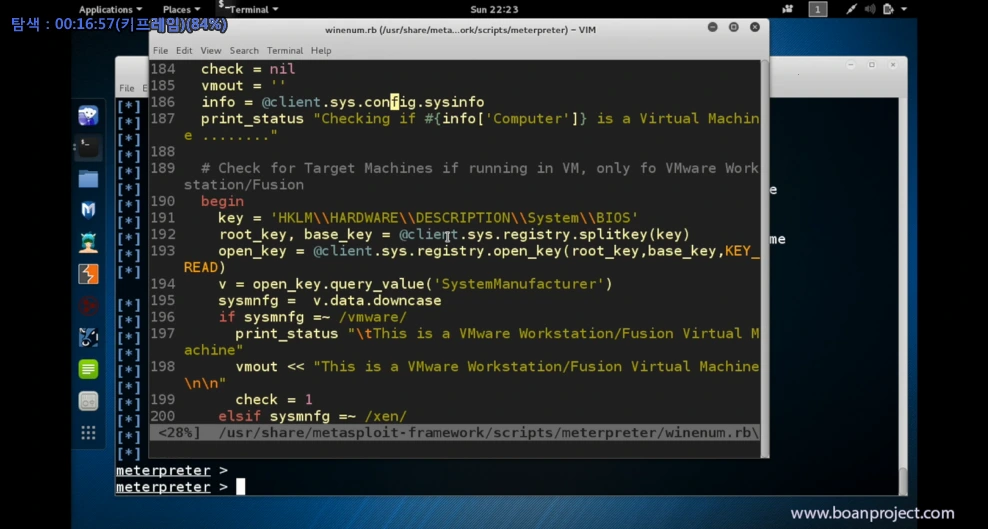Show all applications grid icon
This screenshot has height=529, width=988.
(88, 433)
